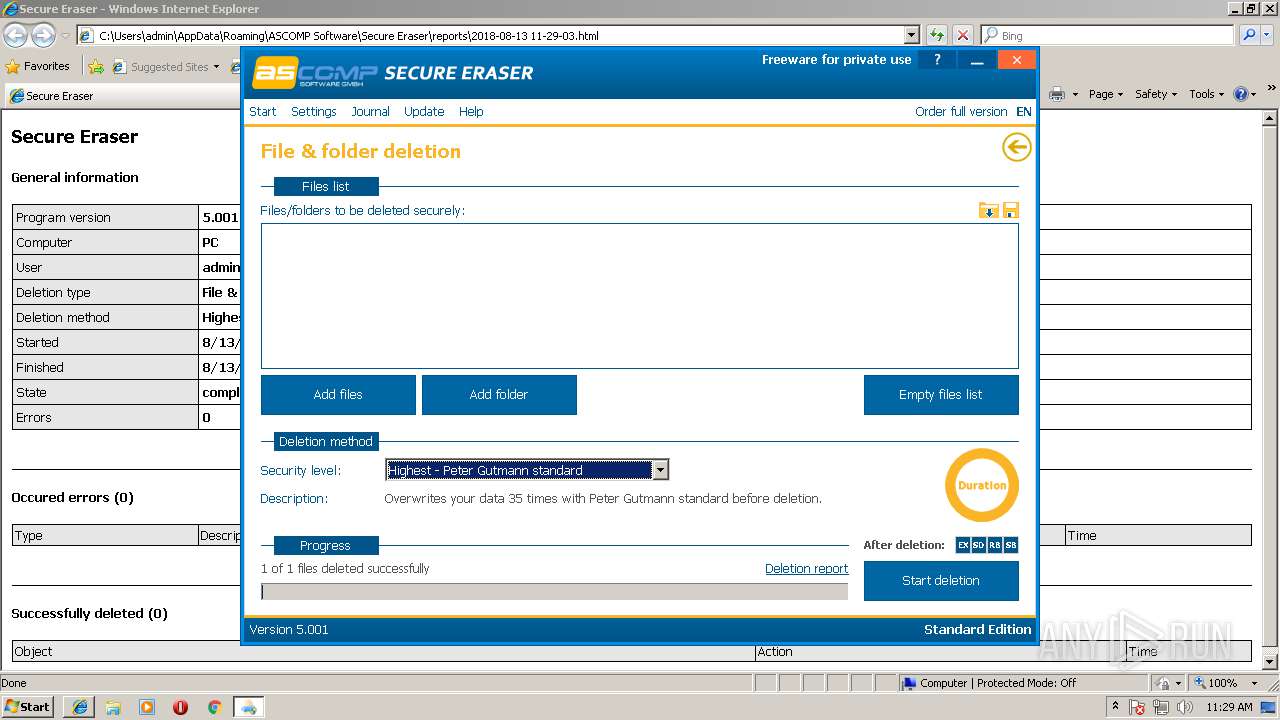Click the IE print icon

(x=1057, y=94)
